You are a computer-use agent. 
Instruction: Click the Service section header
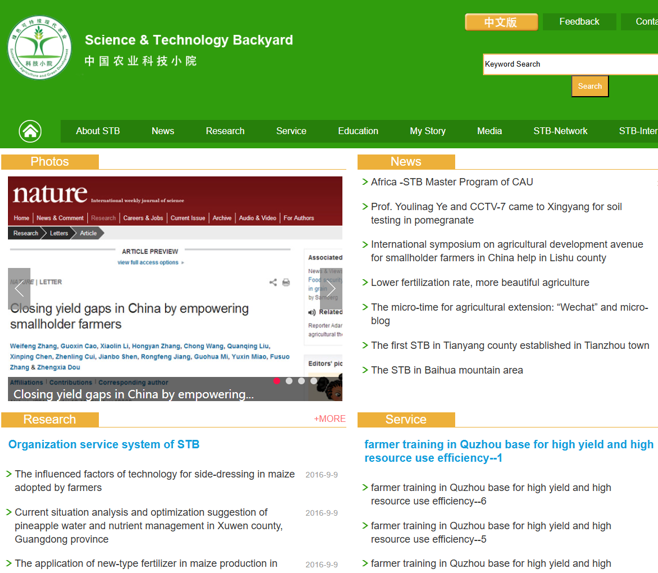(x=406, y=419)
